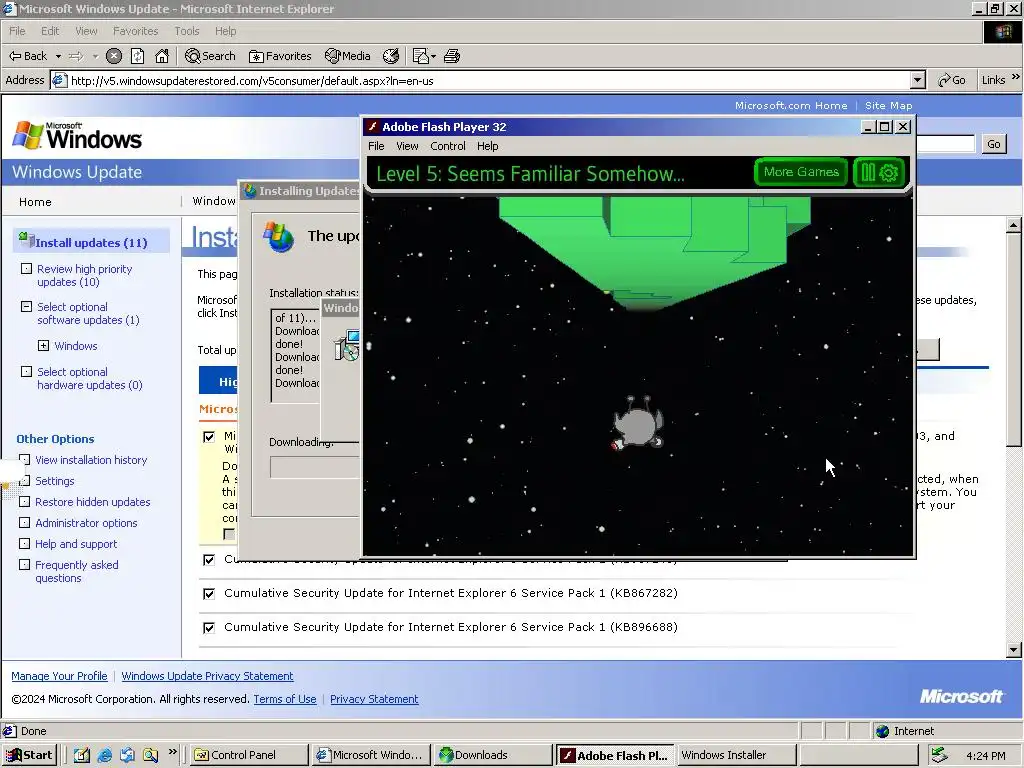Switch to Downloads taskbar button
Viewport: 1024px width, 768px height.
click(x=493, y=755)
